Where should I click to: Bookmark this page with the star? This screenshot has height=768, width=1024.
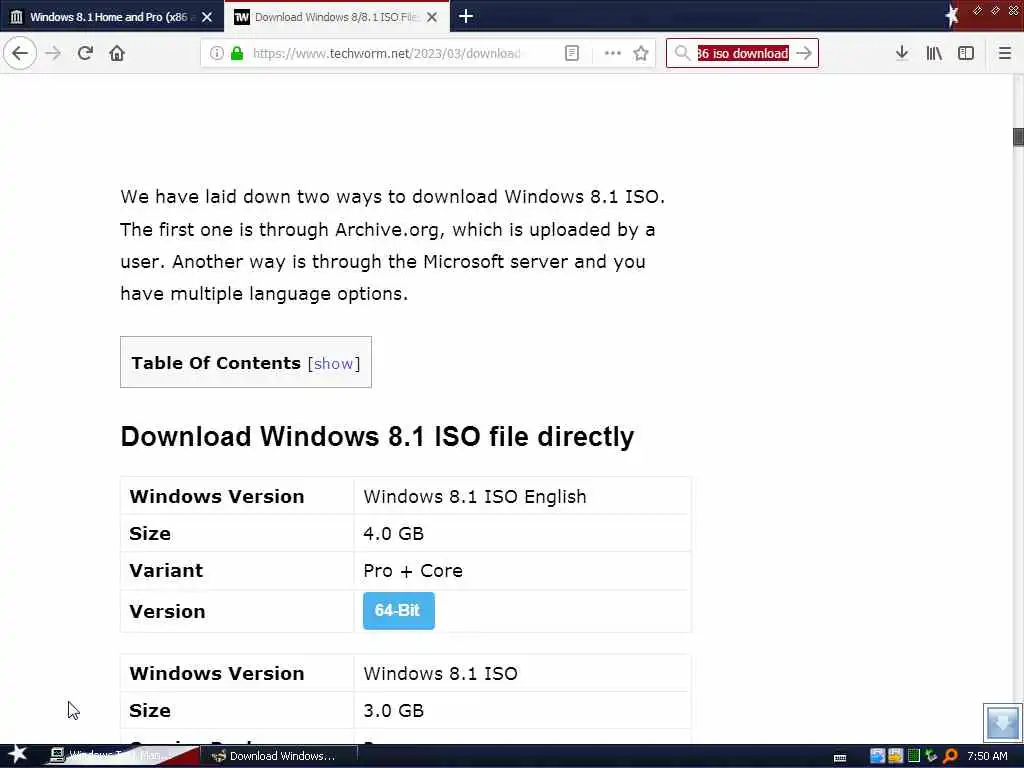coord(641,53)
